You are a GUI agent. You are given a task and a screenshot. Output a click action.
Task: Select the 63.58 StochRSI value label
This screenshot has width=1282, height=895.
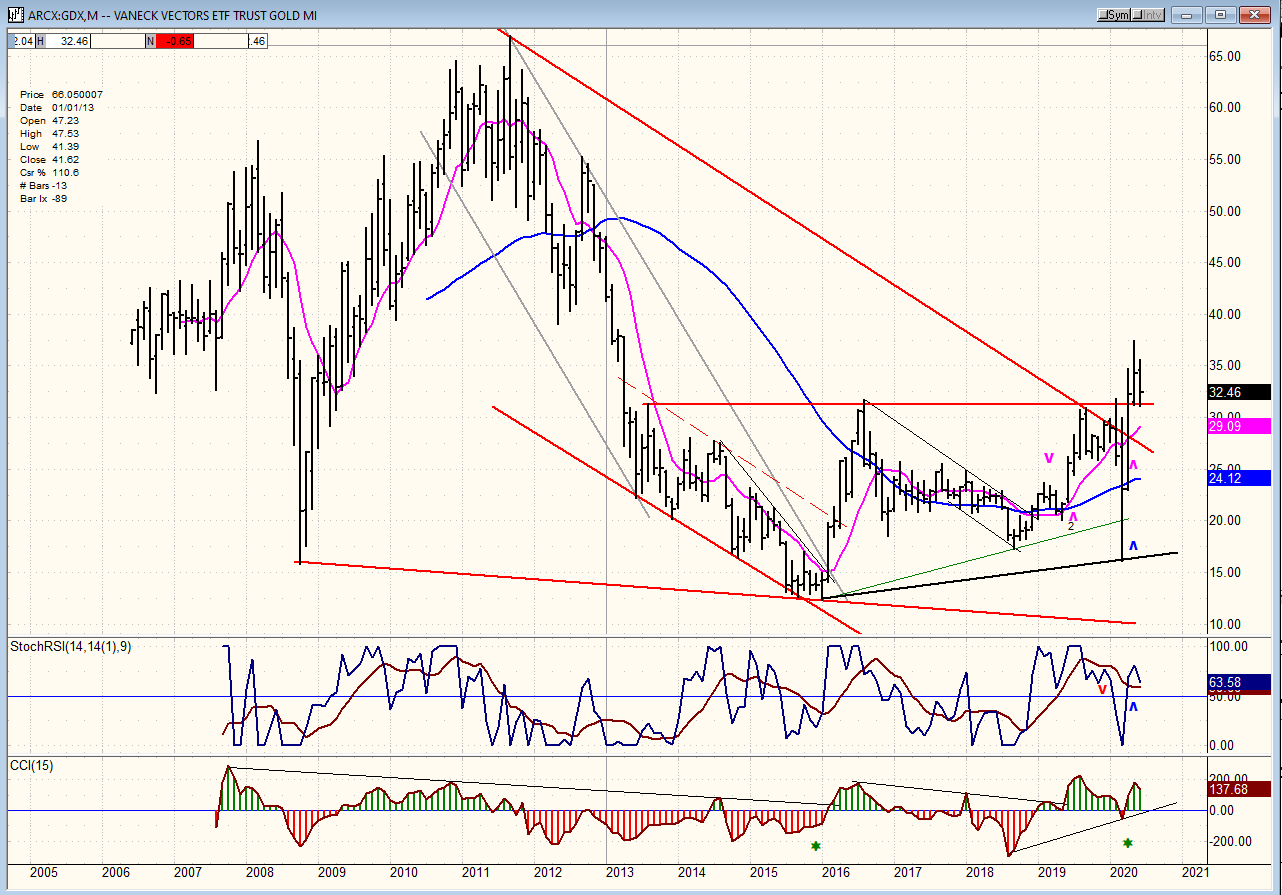point(1238,682)
